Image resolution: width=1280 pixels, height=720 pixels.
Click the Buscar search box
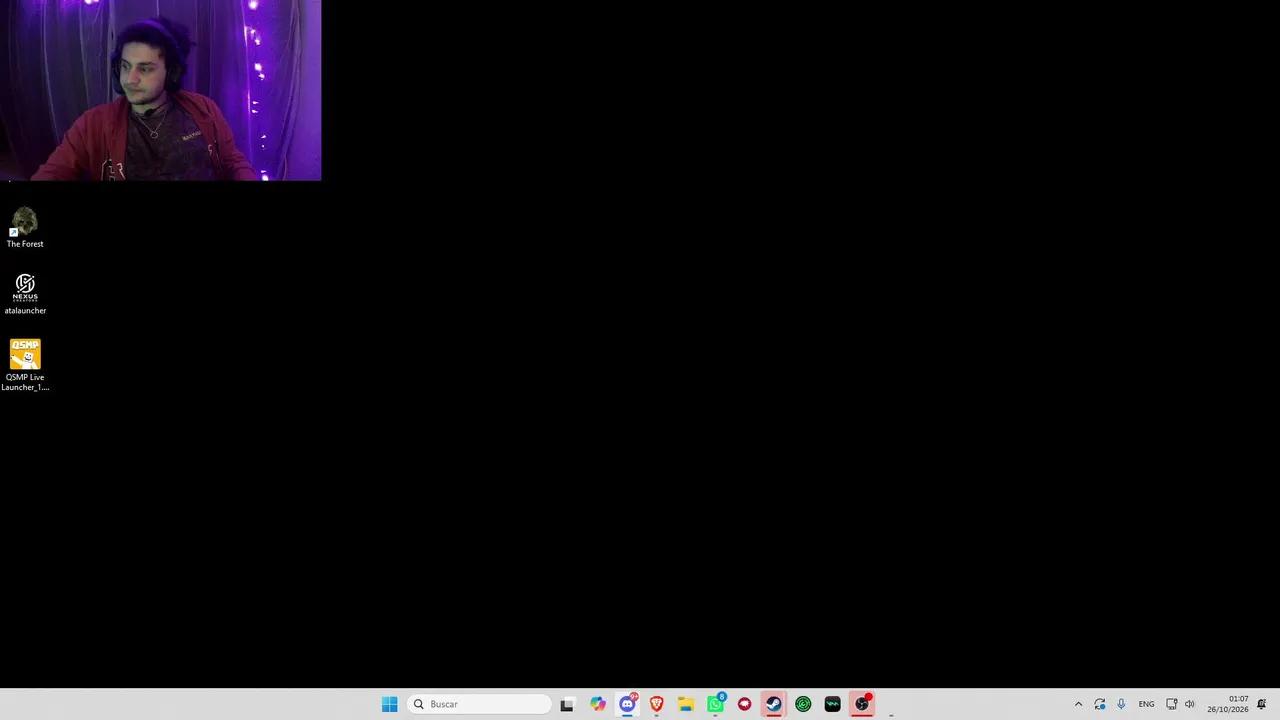pos(479,704)
